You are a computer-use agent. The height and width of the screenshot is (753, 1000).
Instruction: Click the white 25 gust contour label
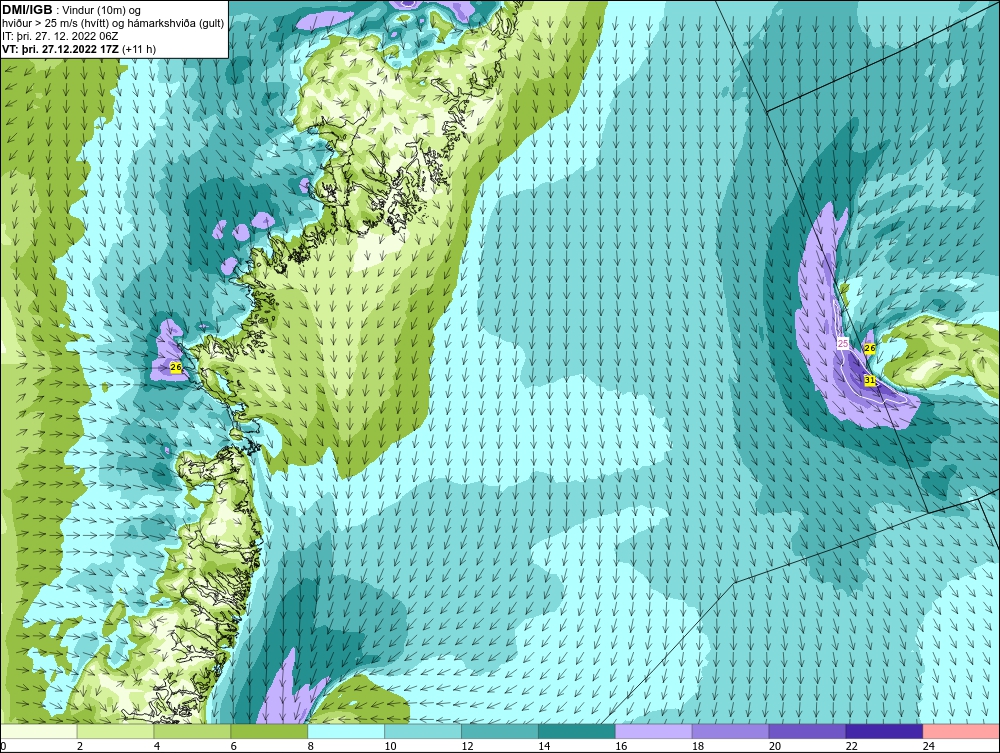(x=842, y=344)
